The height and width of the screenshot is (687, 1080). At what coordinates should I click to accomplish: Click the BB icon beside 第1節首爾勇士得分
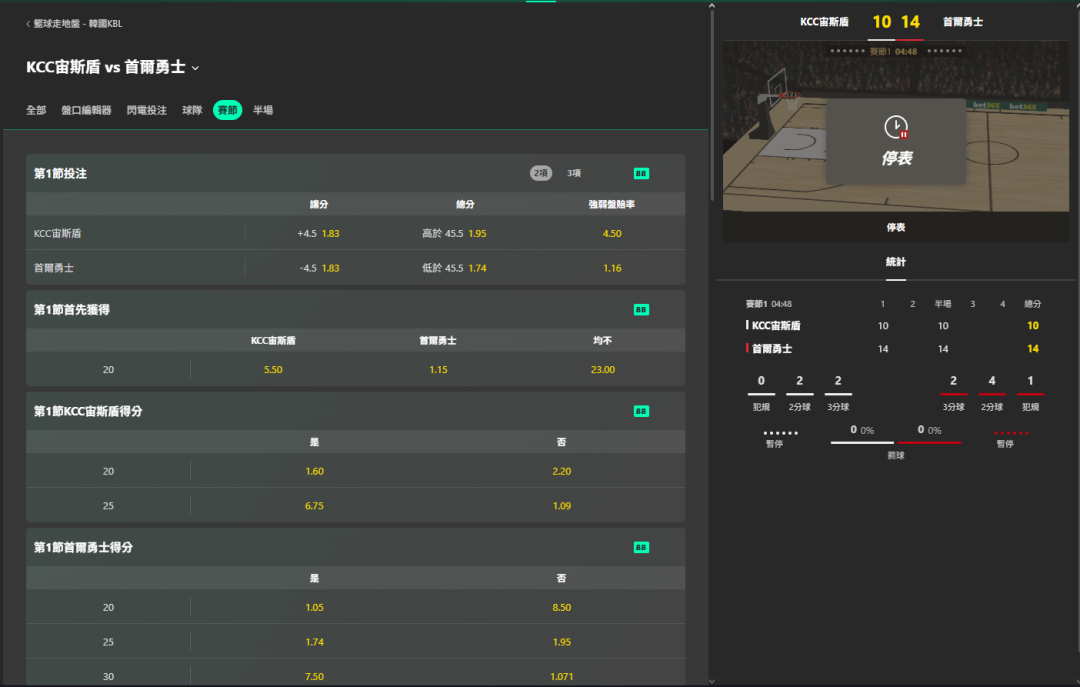[x=641, y=548]
